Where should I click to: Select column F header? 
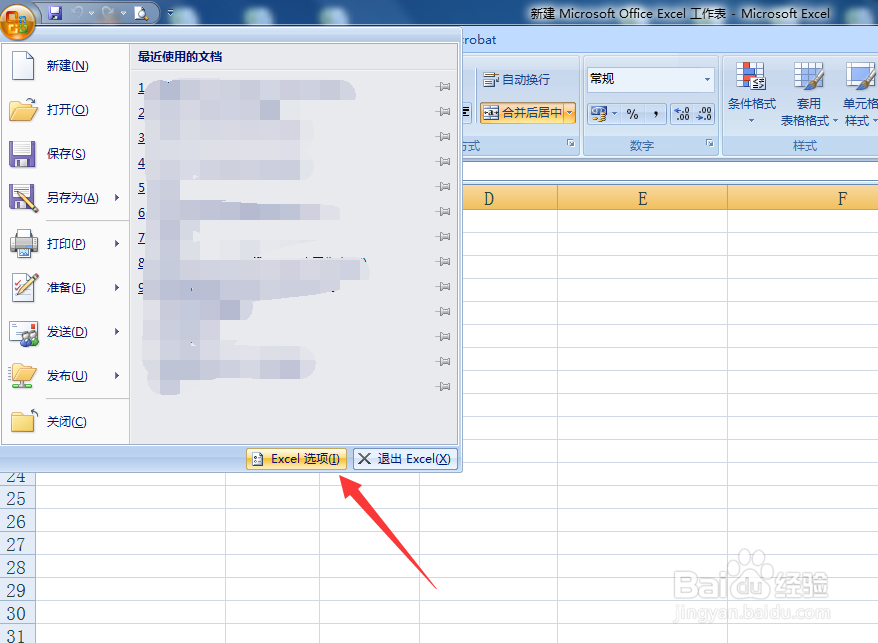[803, 198]
